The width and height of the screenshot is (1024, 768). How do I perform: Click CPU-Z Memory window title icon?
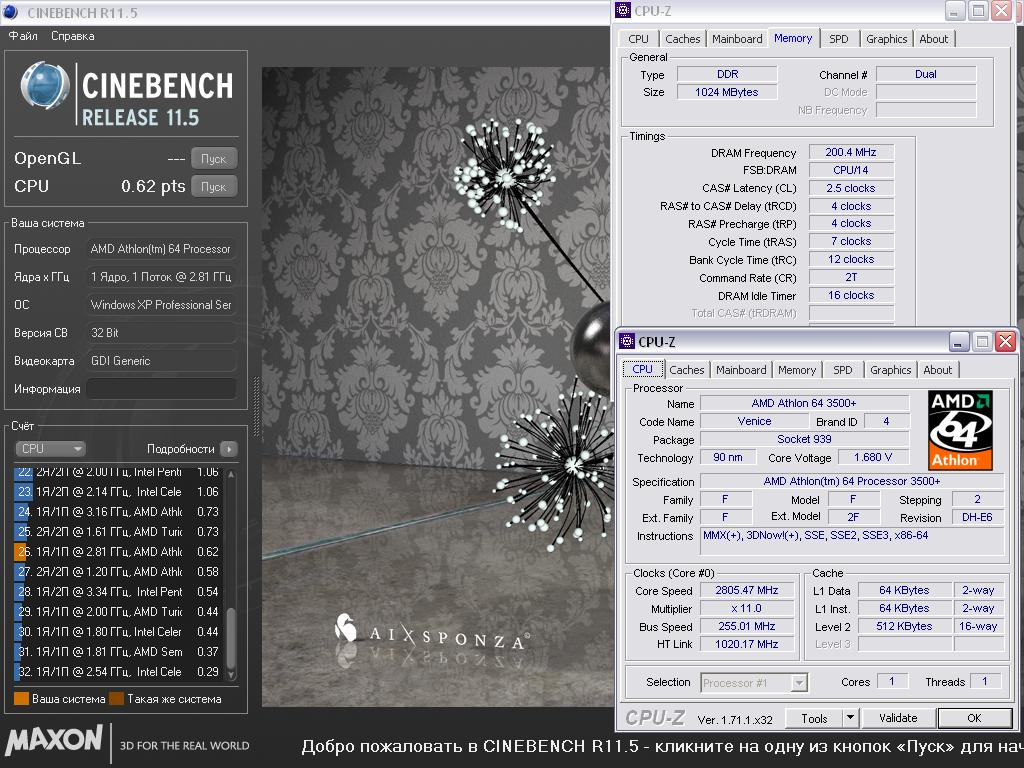[x=623, y=10]
